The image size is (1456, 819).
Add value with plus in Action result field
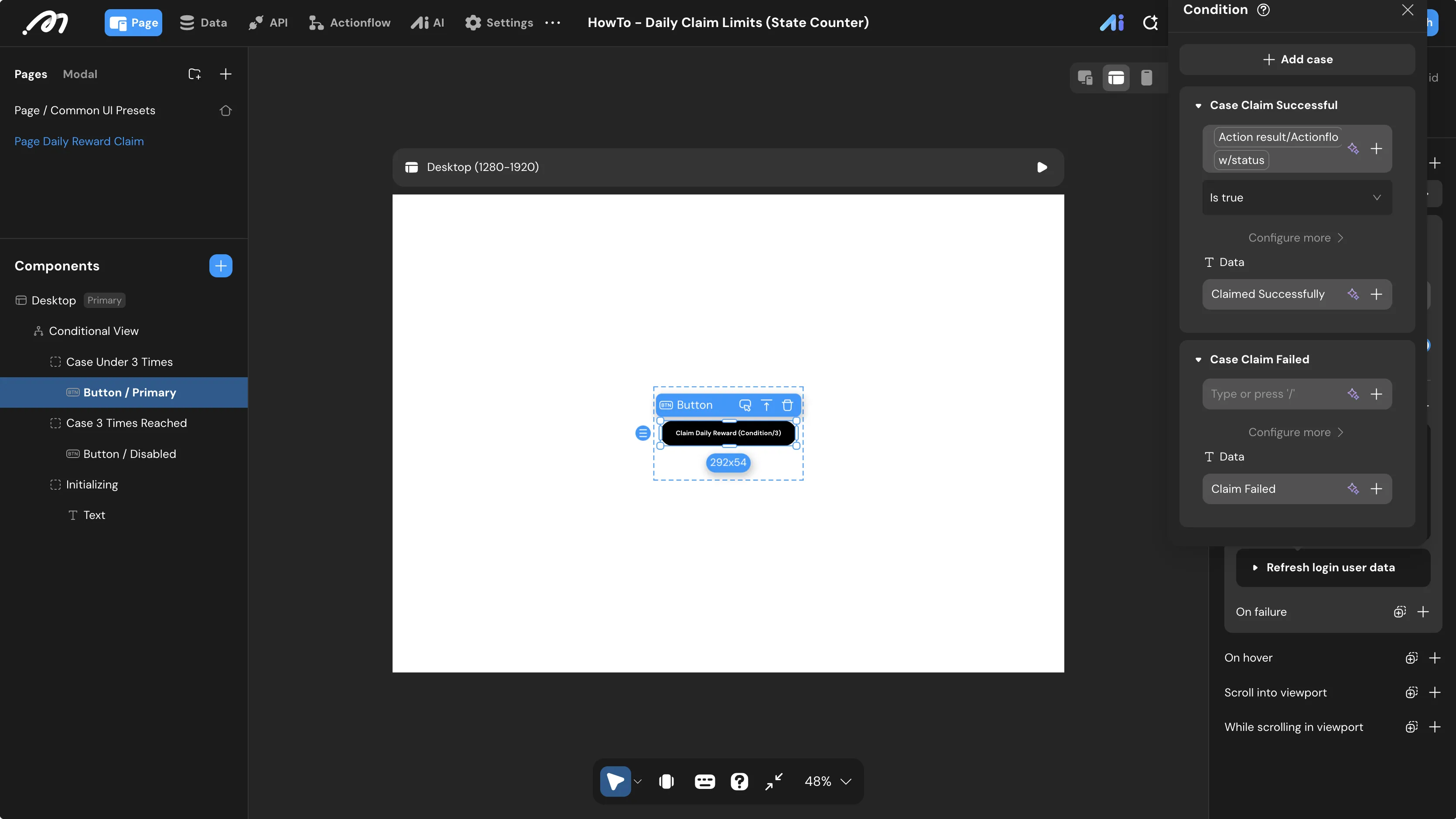1376,149
